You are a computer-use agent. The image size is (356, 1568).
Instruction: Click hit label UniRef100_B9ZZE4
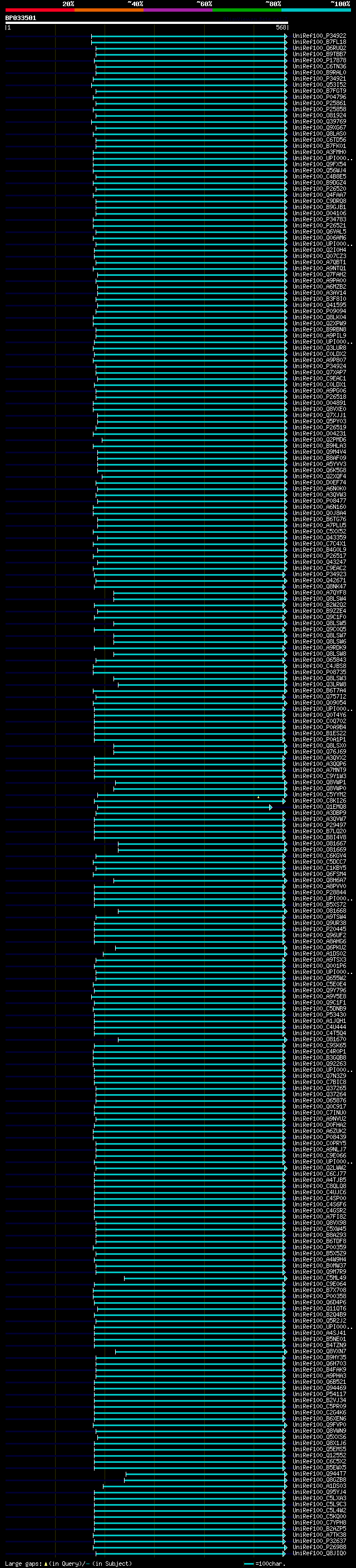click(319, 611)
